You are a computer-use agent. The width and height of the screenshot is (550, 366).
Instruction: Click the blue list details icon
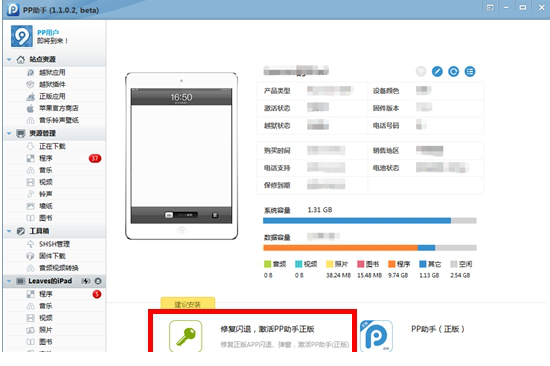tap(470, 72)
